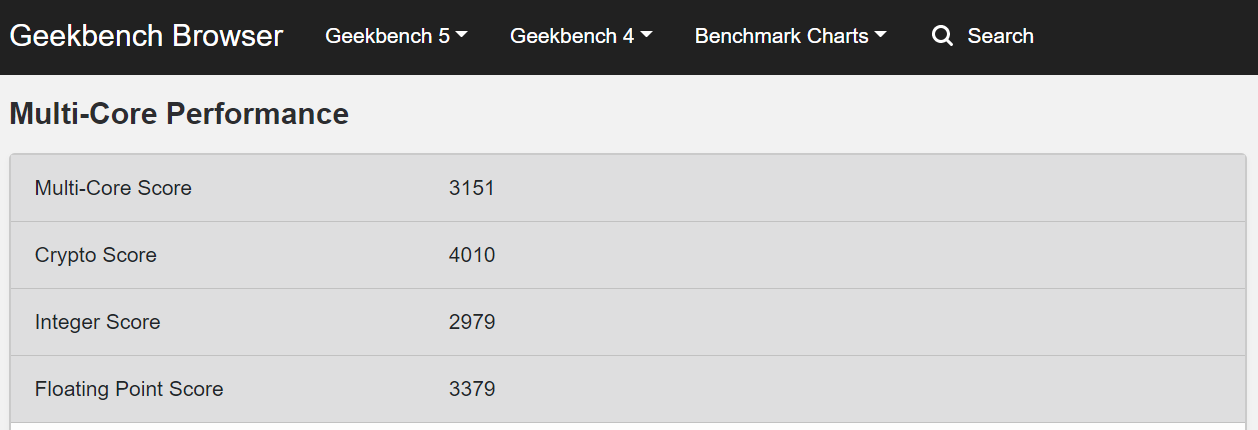The width and height of the screenshot is (1258, 430).
Task: Click the Multi-Core Score label
Action: pos(113,188)
